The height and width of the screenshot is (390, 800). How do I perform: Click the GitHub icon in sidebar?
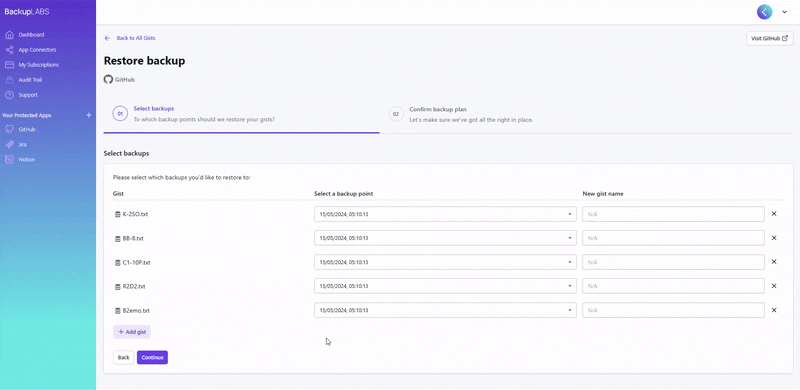point(9,130)
